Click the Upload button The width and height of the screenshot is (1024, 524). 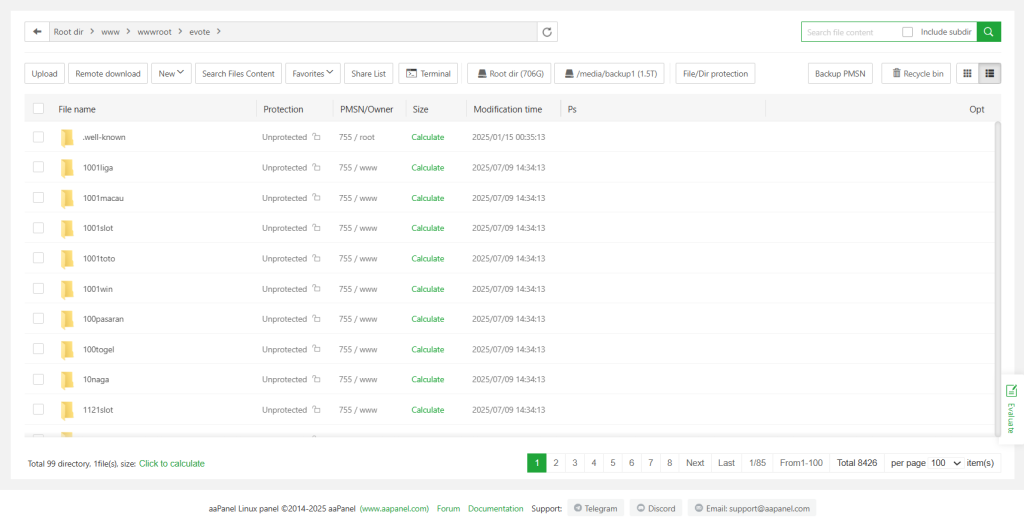[x=44, y=73]
